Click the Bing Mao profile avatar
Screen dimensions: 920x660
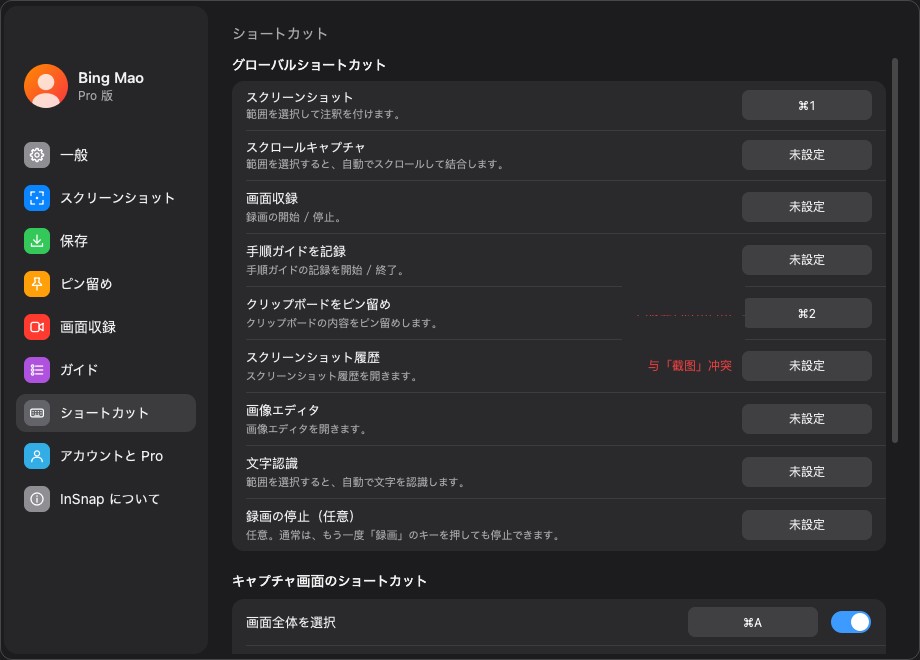coord(46,86)
